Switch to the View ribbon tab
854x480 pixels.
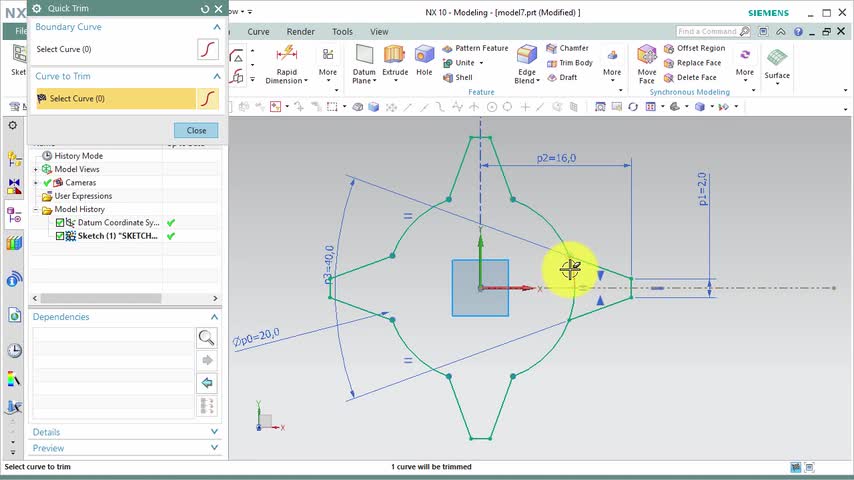pos(379,32)
